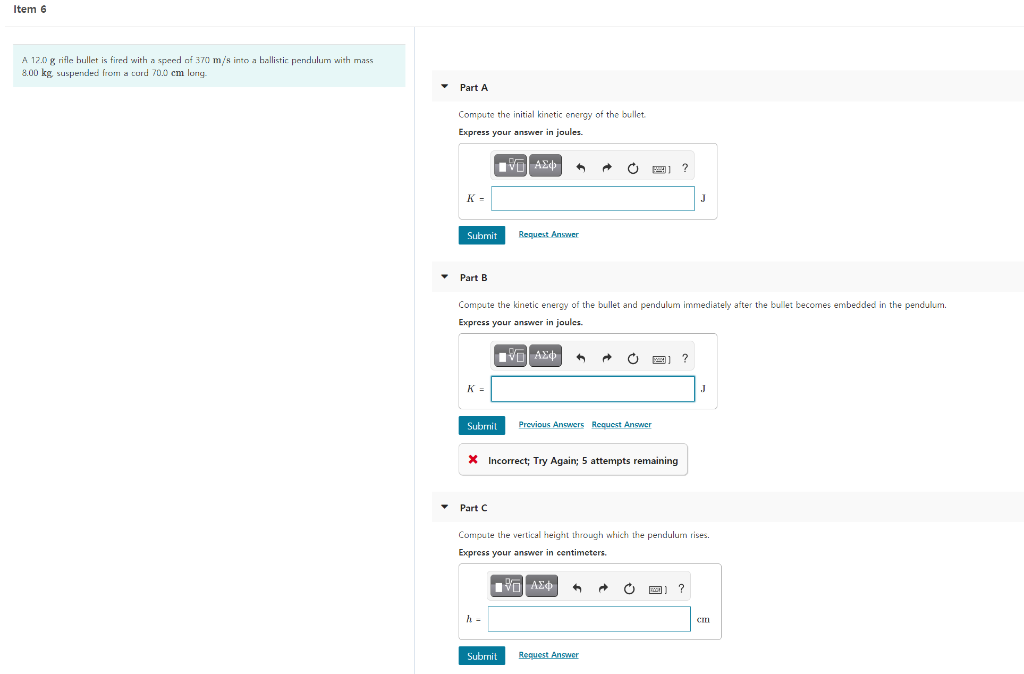The width and height of the screenshot is (1024, 674).
Task: Click the reset icon in Part B toolbar
Action: [x=633, y=359]
